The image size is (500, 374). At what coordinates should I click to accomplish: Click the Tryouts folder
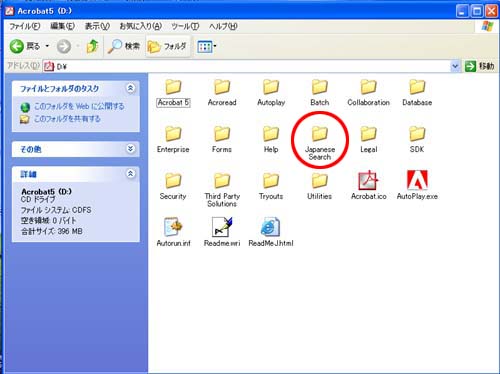point(271,187)
